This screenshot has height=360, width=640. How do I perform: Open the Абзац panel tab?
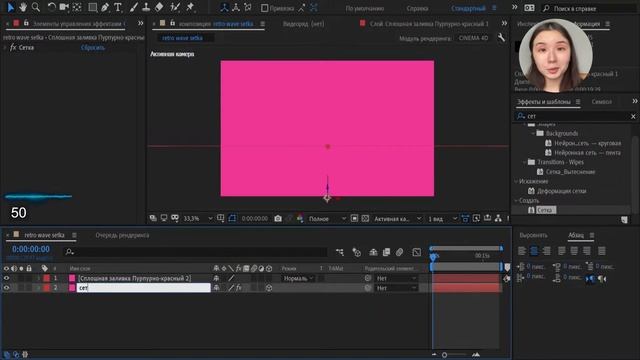coord(576,235)
